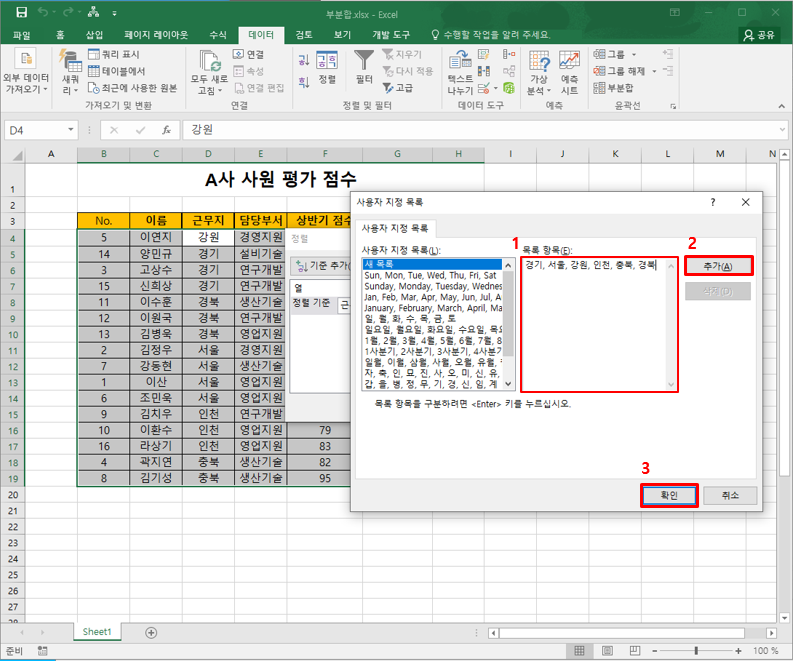Screen dimensions: 793x661
Task: Select 'Jan, Feb, Mar, Apr' custom list
Action: pyautogui.click(x=432, y=297)
